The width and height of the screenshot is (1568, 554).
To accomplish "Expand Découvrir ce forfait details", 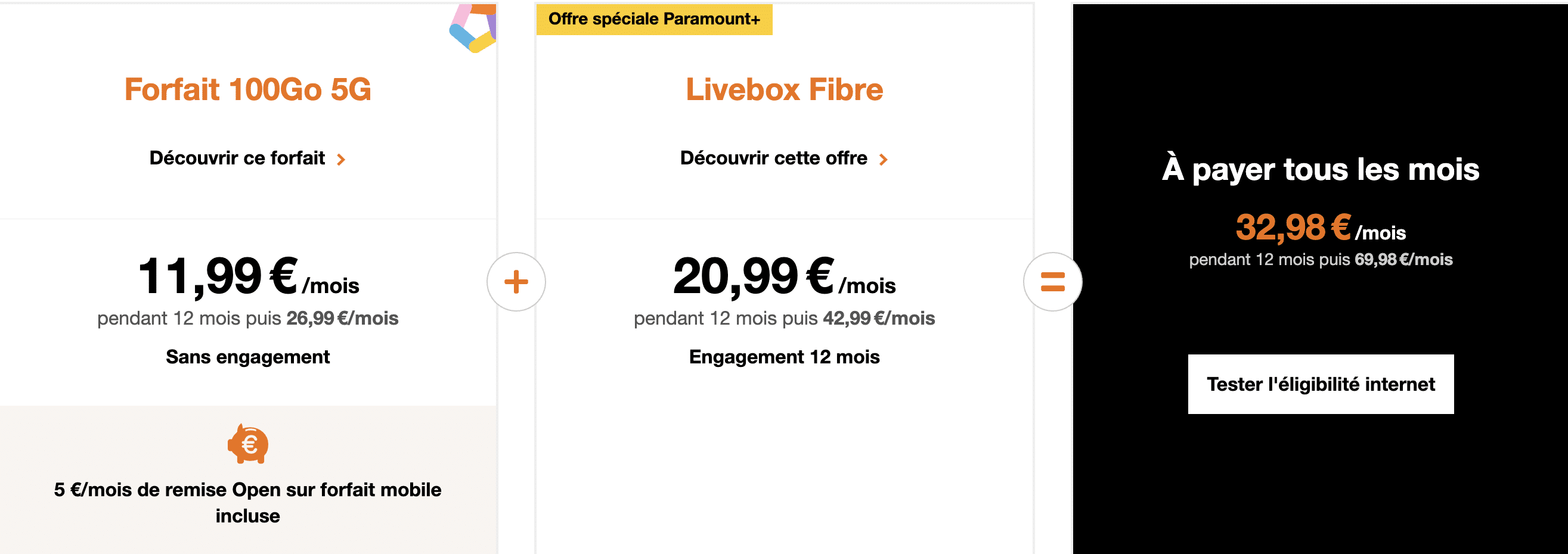I will tap(237, 158).
